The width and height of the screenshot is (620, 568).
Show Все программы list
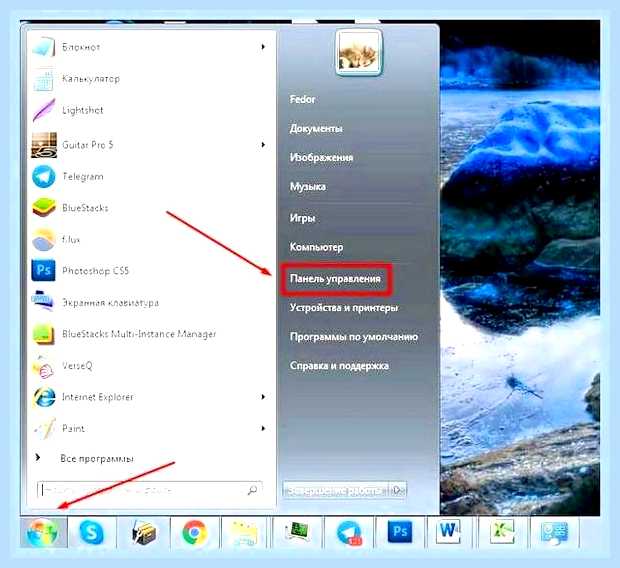click(97, 458)
